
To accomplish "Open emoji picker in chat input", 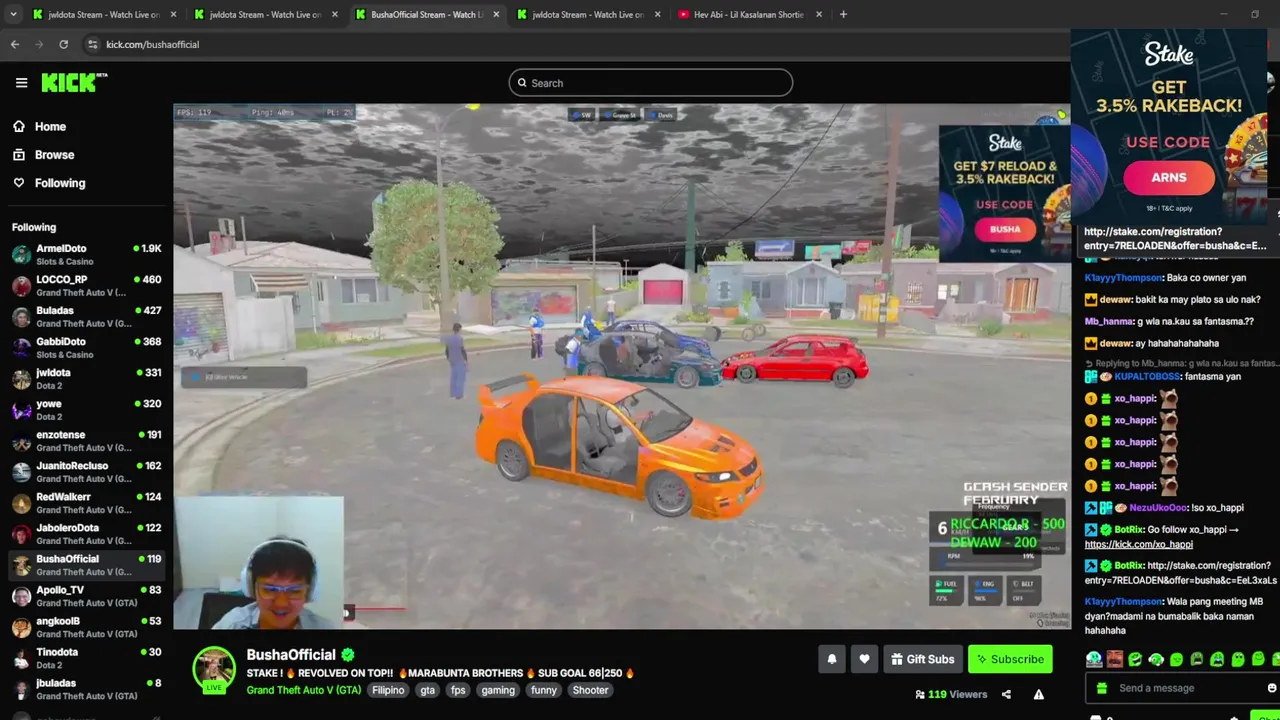I will tap(1271, 688).
